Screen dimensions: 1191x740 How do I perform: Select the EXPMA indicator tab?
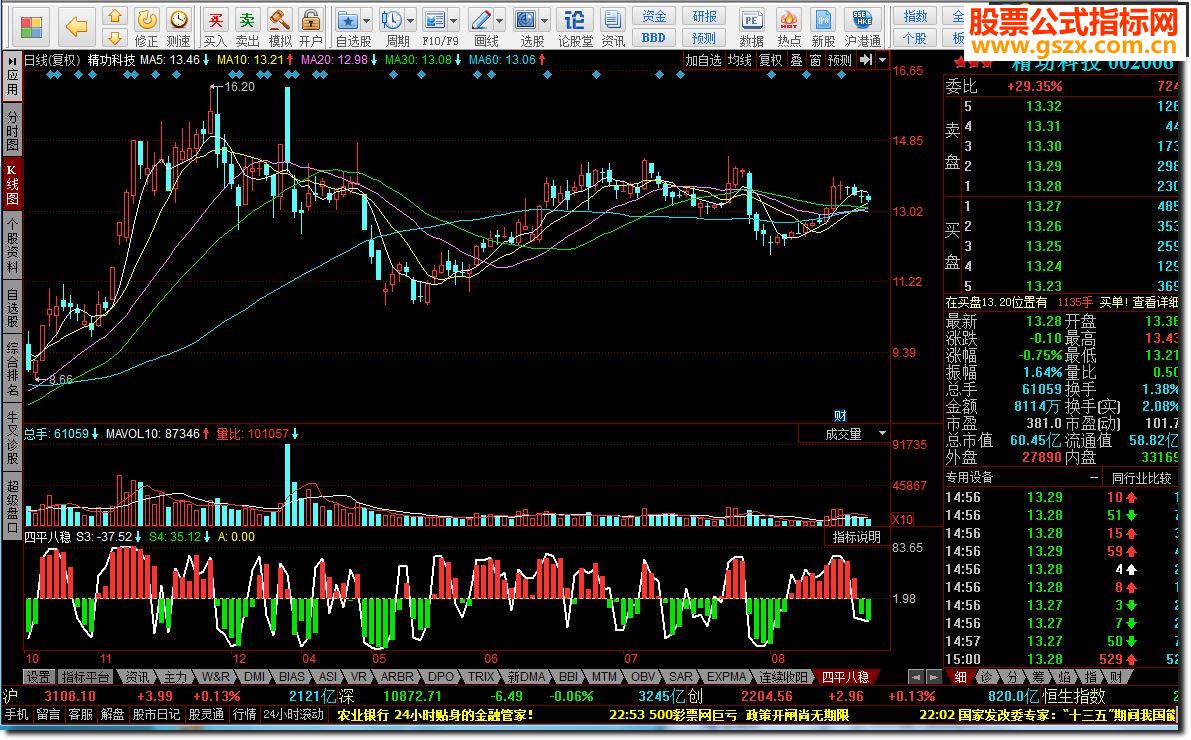tap(727, 677)
